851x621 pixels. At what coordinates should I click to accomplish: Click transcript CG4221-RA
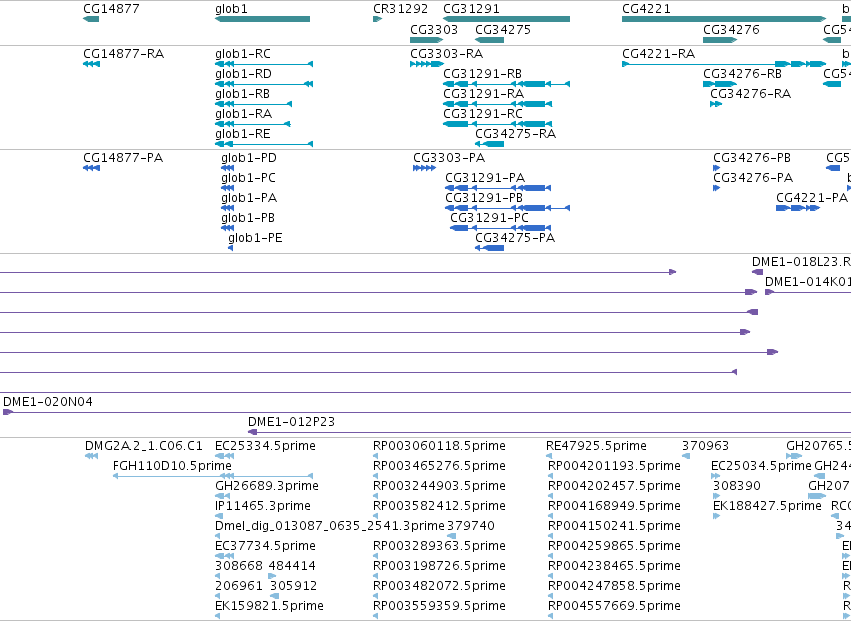[x=724, y=64]
